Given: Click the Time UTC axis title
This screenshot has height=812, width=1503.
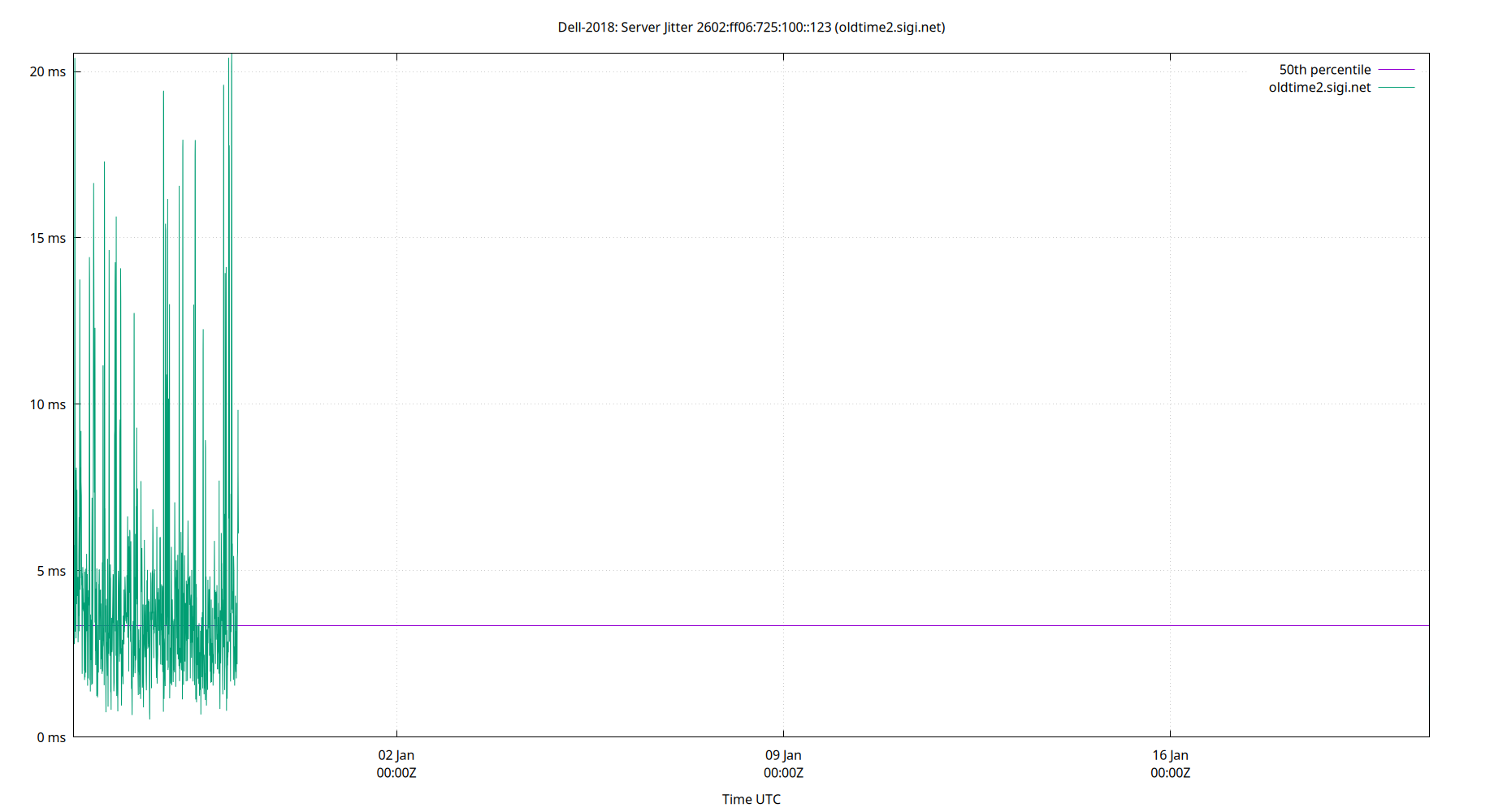Looking at the screenshot, I should [x=751, y=799].
